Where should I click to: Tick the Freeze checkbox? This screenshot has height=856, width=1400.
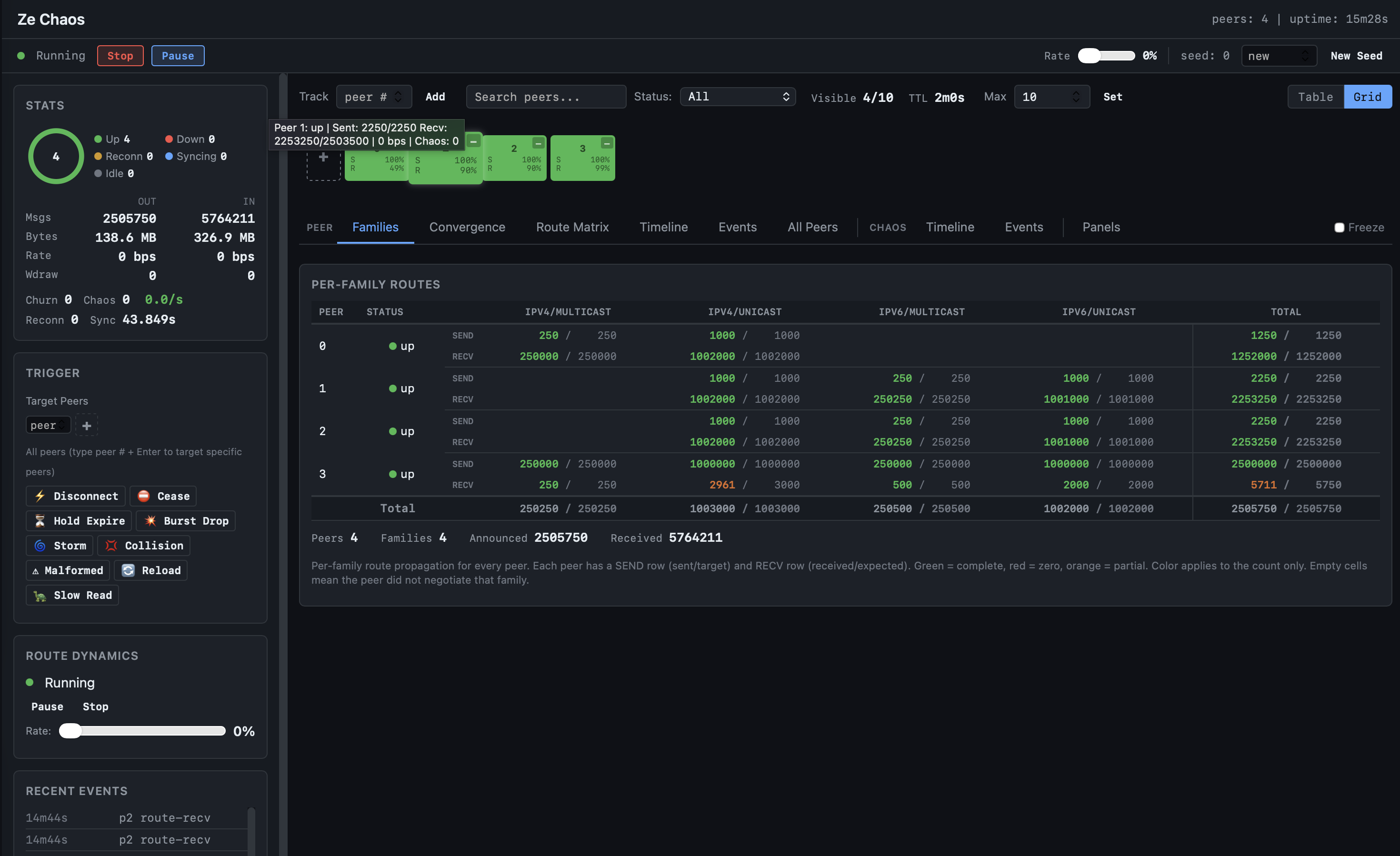tap(1339, 227)
